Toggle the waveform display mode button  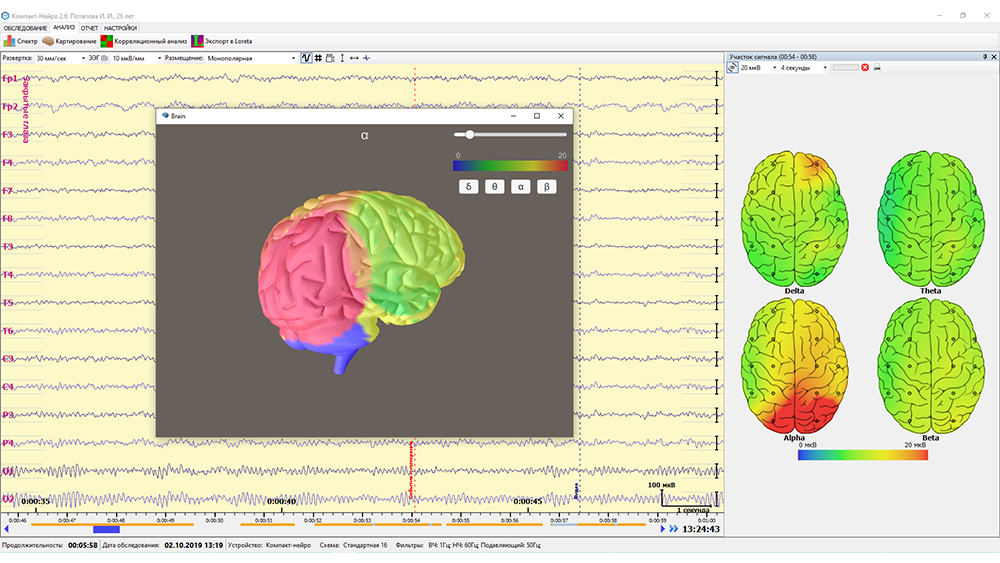click(x=306, y=58)
